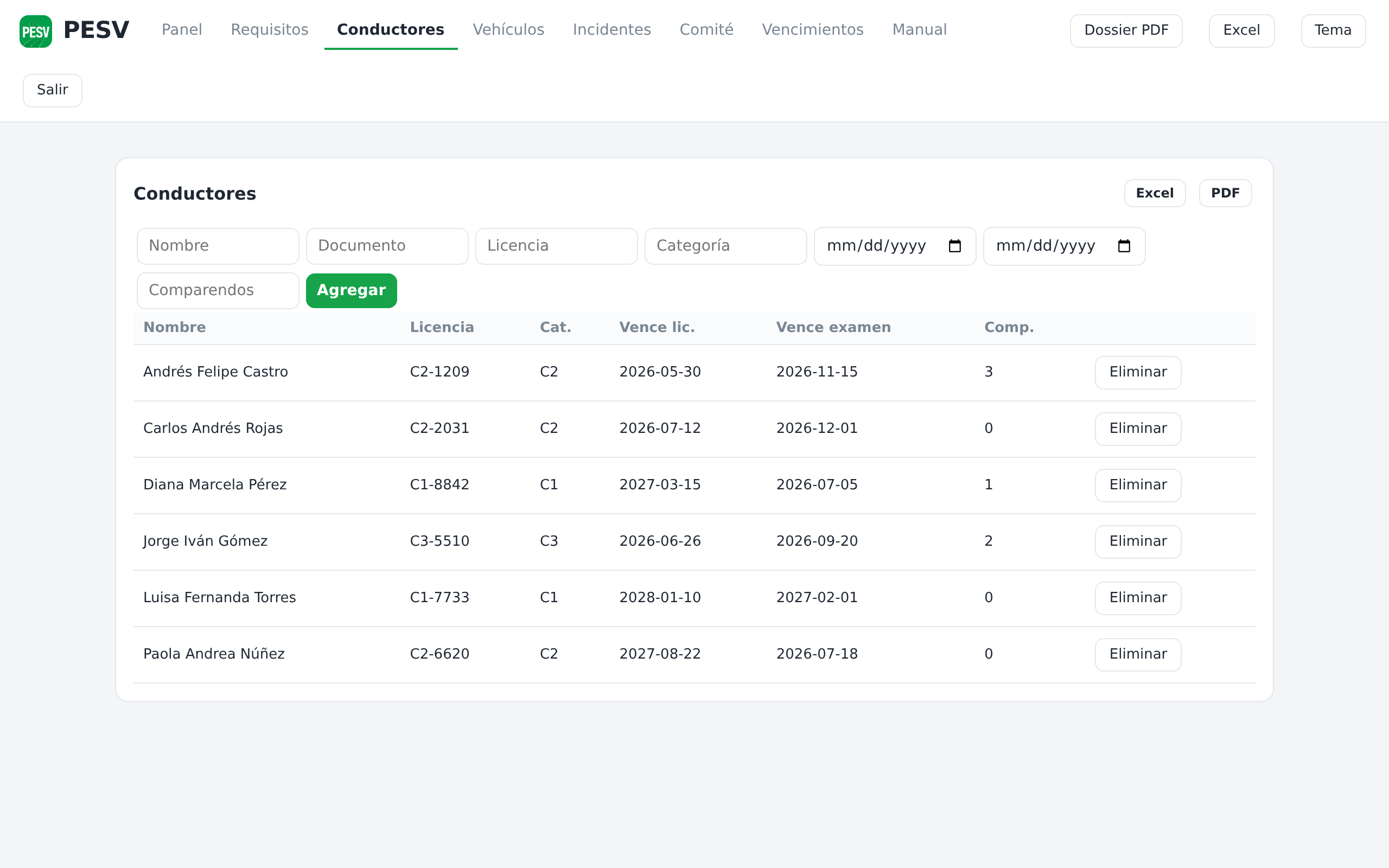Select the Comparendos input field
1389x868 pixels.
coord(218,290)
